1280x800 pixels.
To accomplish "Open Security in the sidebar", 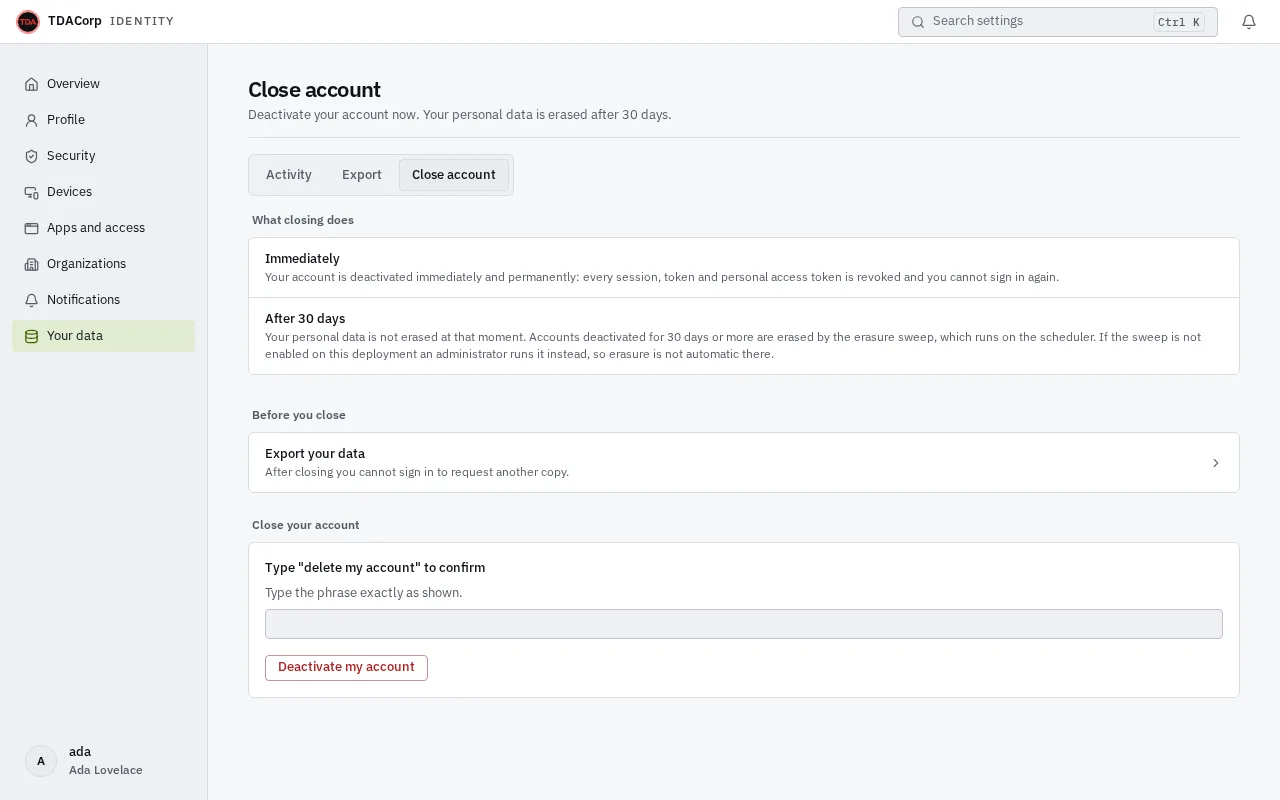I will click(104, 156).
